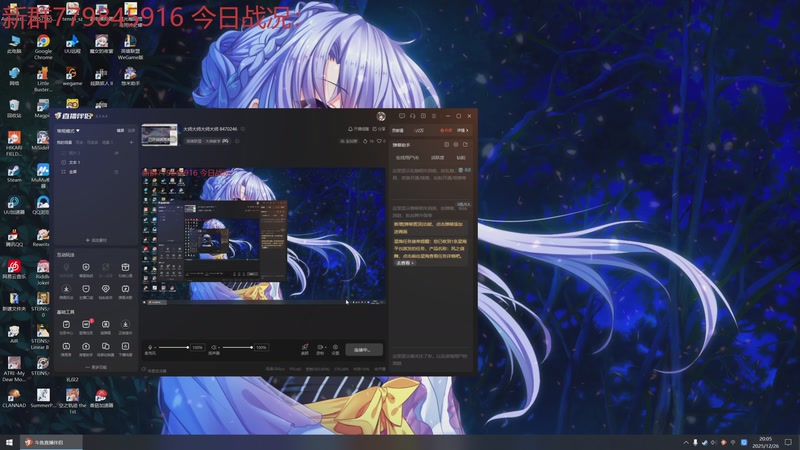800x450 pixels.
Task: Toggle the lock on the 全屏 source
Action: [x=116, y=172]
